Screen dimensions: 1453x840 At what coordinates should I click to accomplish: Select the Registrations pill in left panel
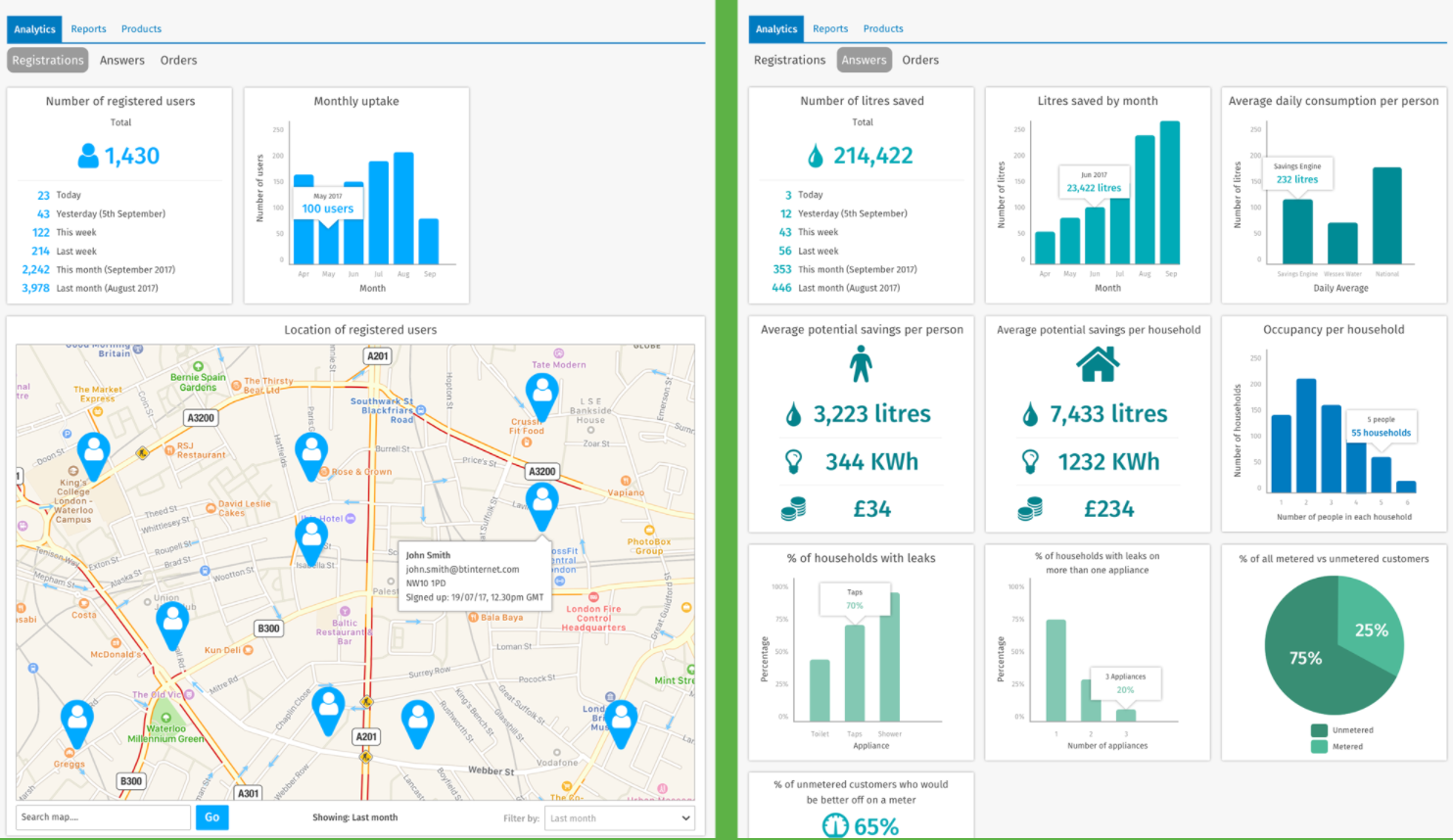tap(48, 61)
